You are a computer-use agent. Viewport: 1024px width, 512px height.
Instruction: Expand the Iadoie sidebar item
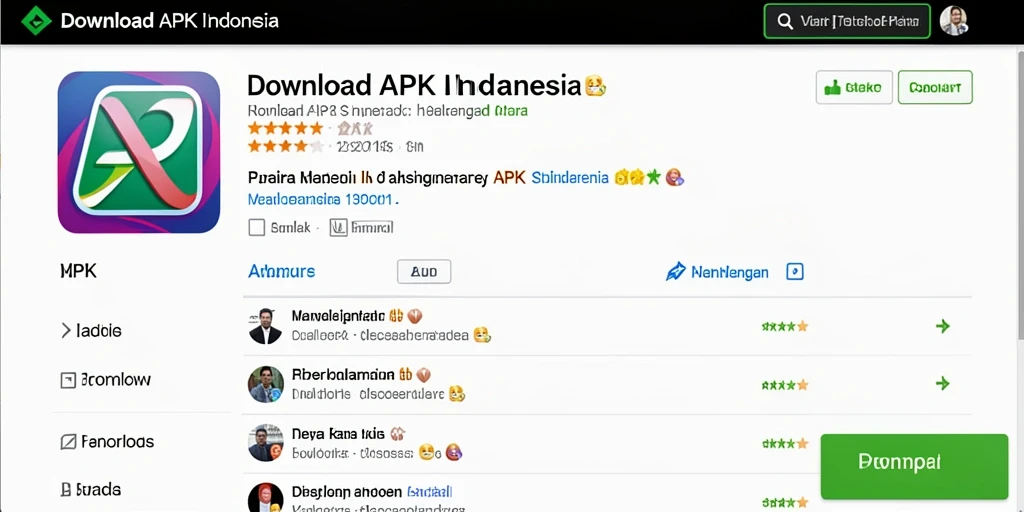pos(91,330)
